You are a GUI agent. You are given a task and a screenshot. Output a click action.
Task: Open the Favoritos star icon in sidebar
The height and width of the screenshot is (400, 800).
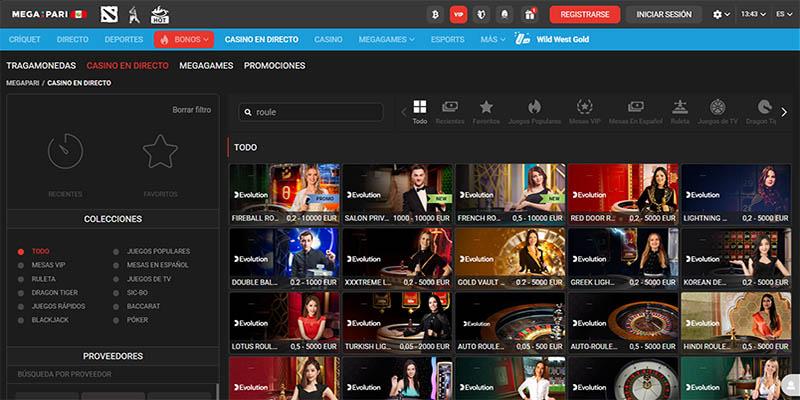point(160,152)
